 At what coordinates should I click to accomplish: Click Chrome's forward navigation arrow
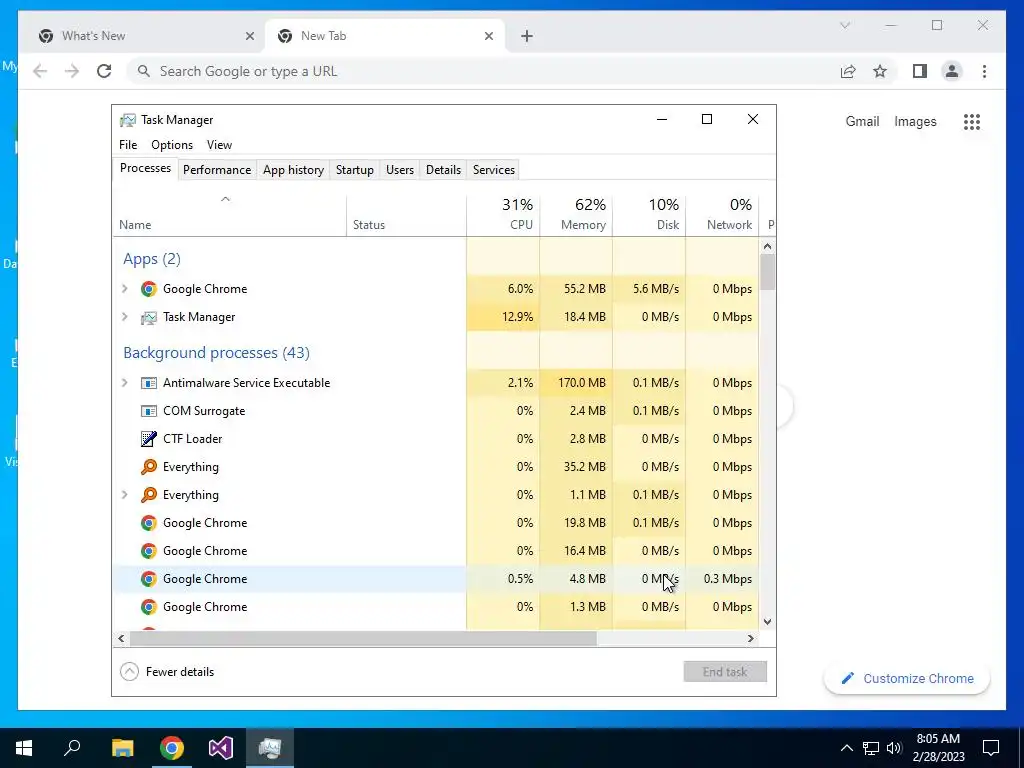coord(72,71)
